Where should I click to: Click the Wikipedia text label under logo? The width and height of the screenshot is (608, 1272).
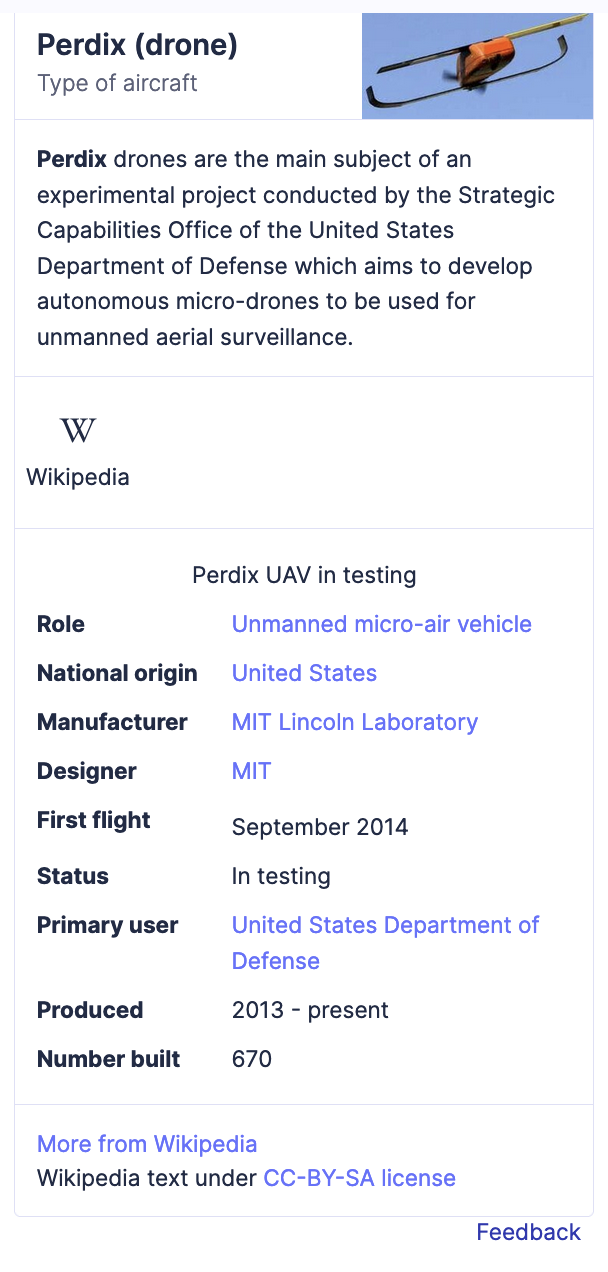point(78,477)
